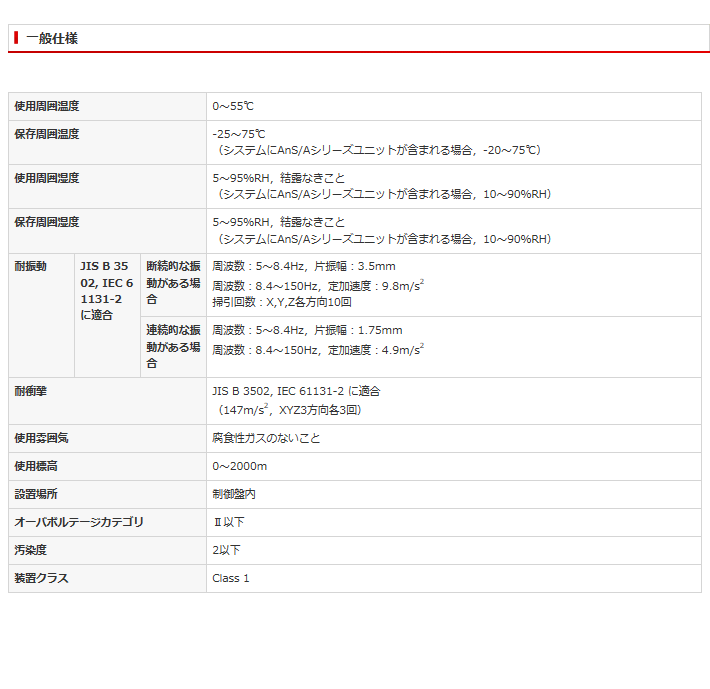Click the 定加速度：9.8m/s² line
This screenshot has height=689, width=710.
point(318,286)
